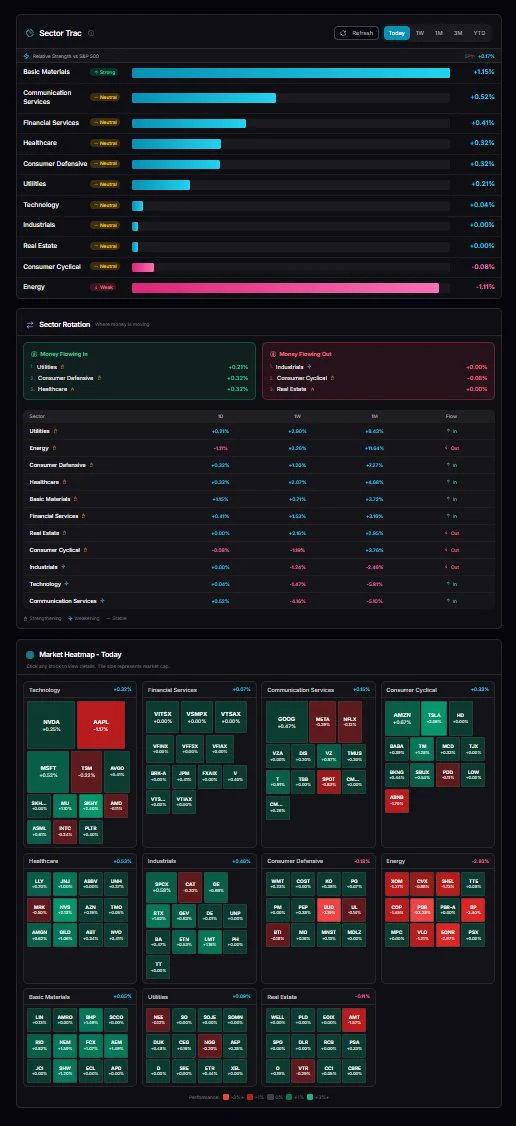The height and width of the screenshot is (1126, 516).
Task: Click the Flow In arrow in Utilities table row
Action: tap(448, 431)
